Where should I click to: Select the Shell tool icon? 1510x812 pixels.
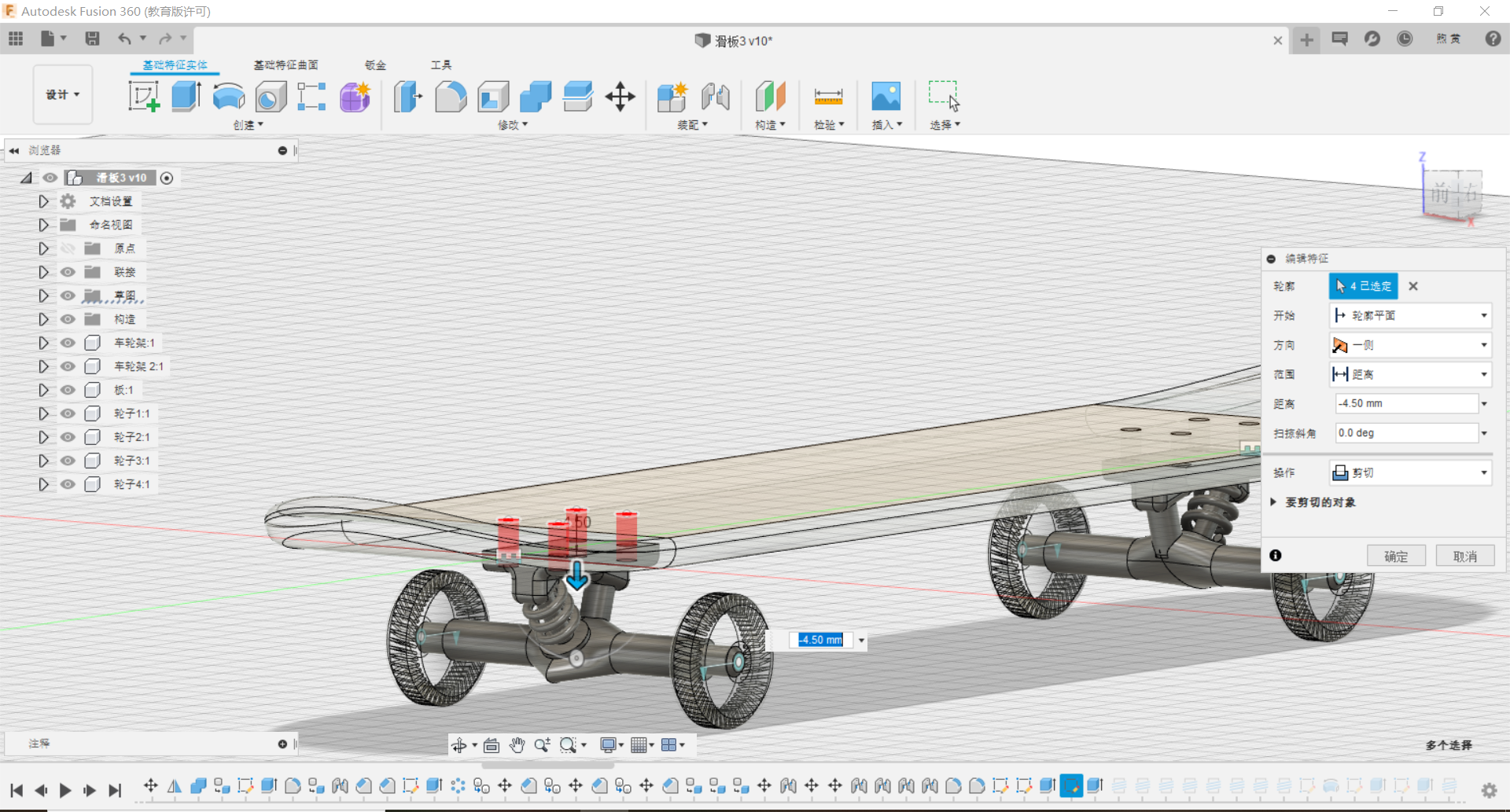coord(493,97)
